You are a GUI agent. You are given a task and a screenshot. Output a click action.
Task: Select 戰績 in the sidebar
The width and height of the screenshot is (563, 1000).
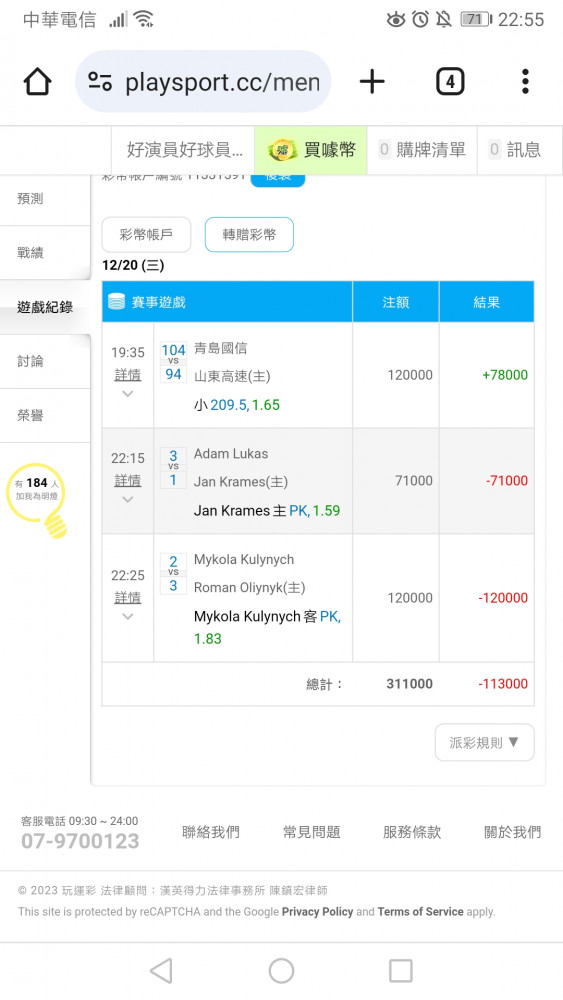click(x=45, y=253)
